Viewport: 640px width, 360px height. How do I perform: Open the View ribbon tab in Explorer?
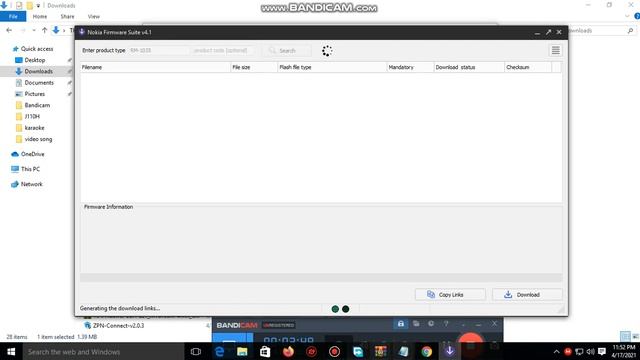point(93,16)
